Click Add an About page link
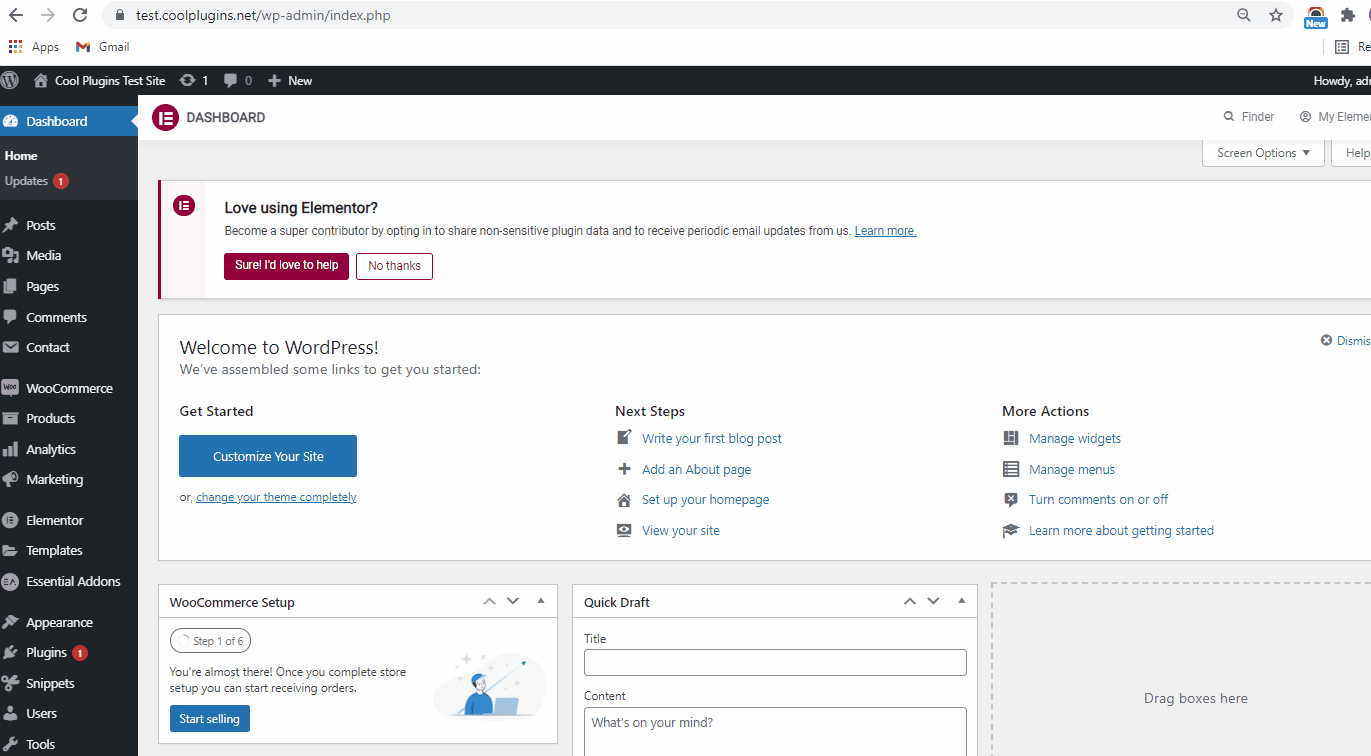This screenshot has width=1371, height=756. (696, 469)
